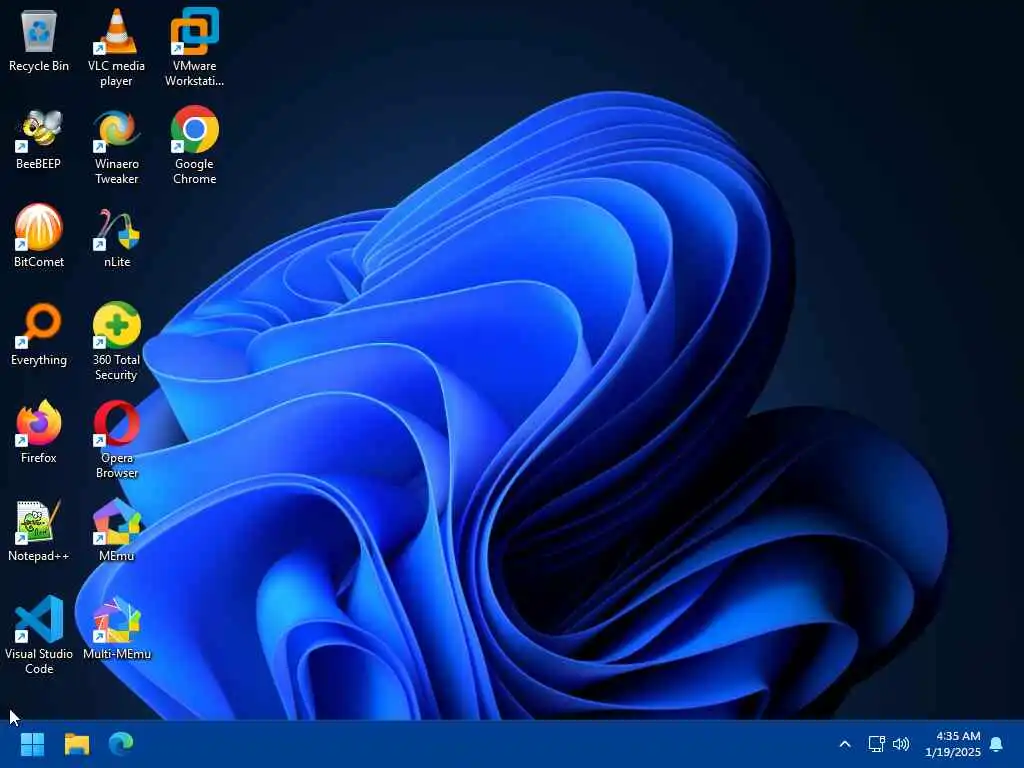Select the MEmu desktop icon
Screen dimensions: 1024x768
coord(116,530)
